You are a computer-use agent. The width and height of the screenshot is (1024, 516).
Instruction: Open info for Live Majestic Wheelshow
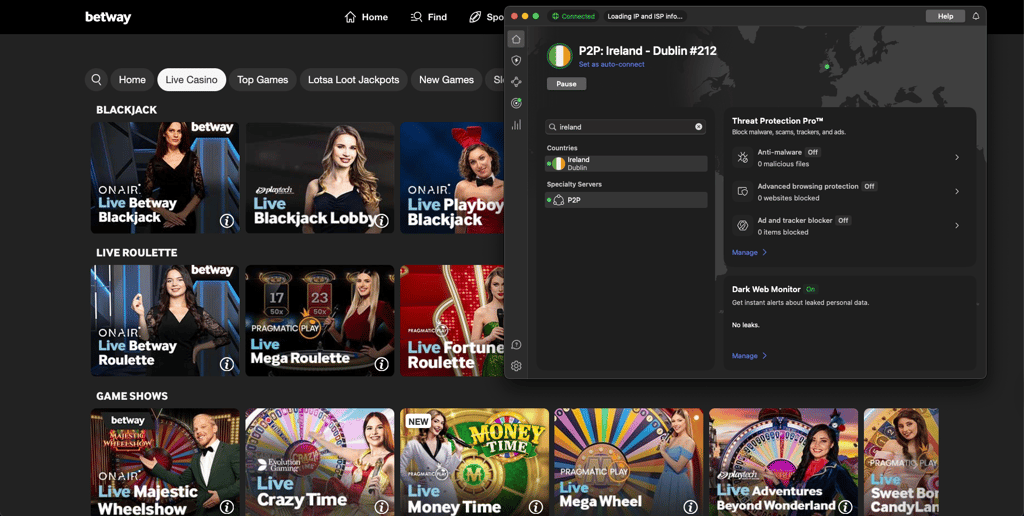(x=227, y=507)
